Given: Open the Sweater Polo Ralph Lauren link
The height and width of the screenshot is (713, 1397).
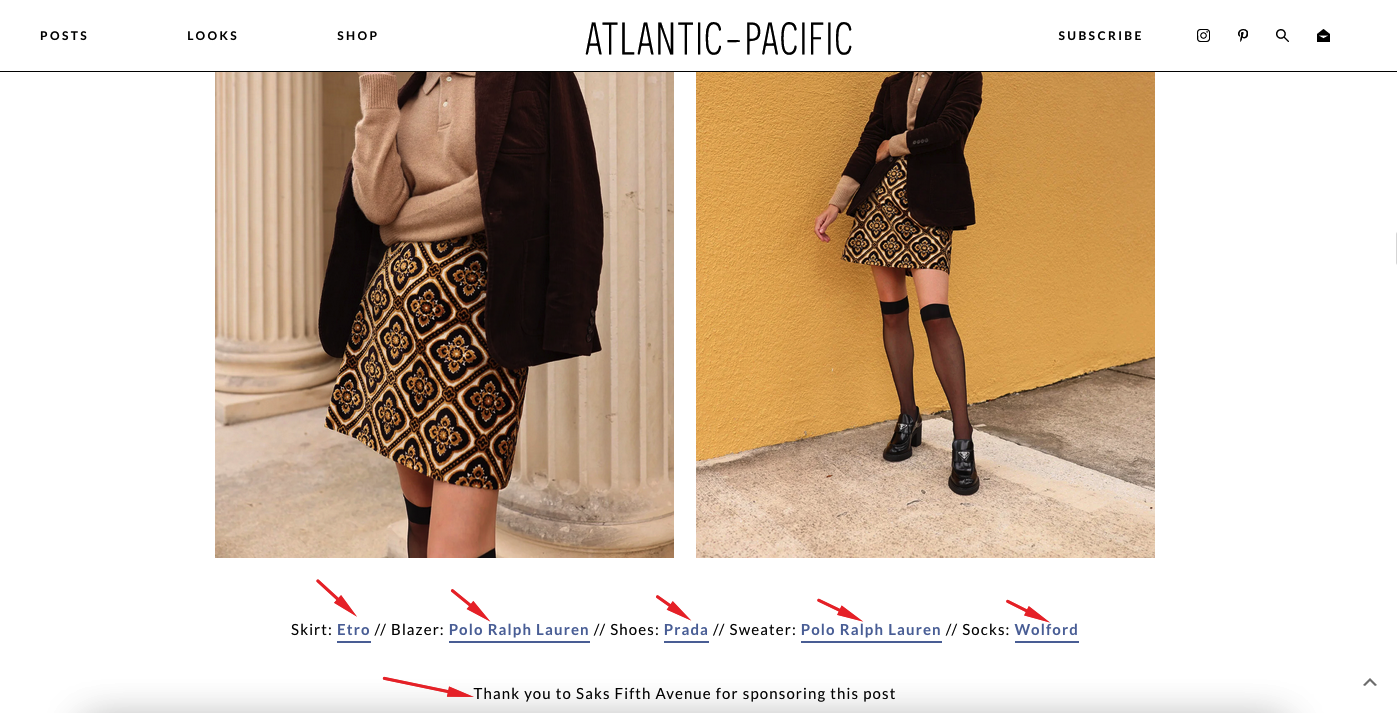Looking at the screenshot, I should click(x=871, y=630).
